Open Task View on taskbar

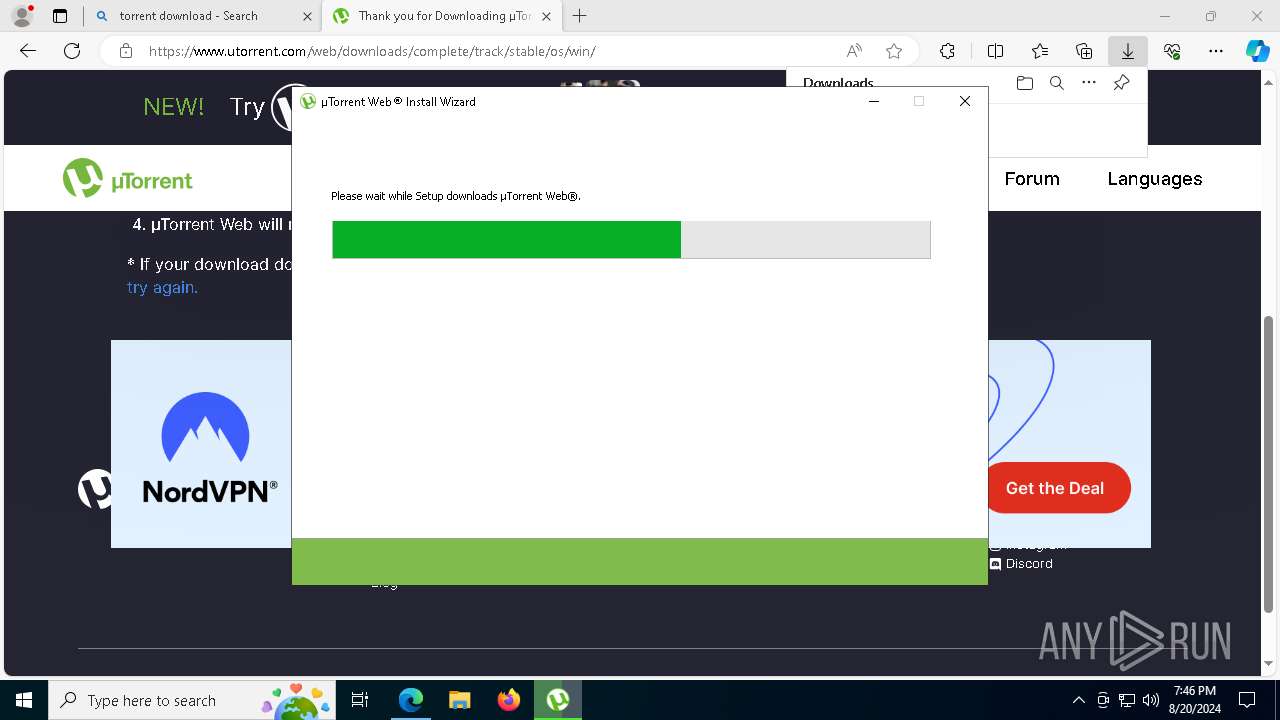pyautogui.click(x=360, y=700)
